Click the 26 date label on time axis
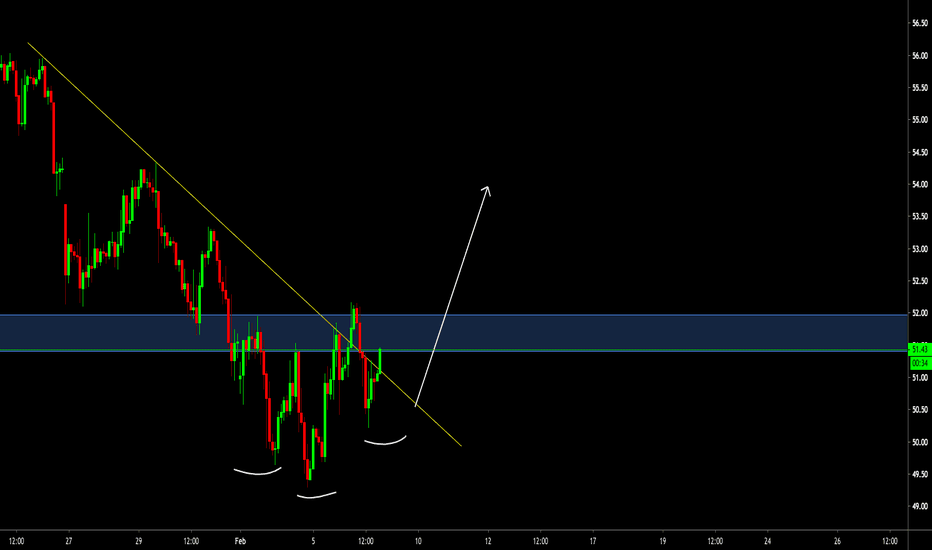The width and height of the screenshot is (932, 550). 837,541
